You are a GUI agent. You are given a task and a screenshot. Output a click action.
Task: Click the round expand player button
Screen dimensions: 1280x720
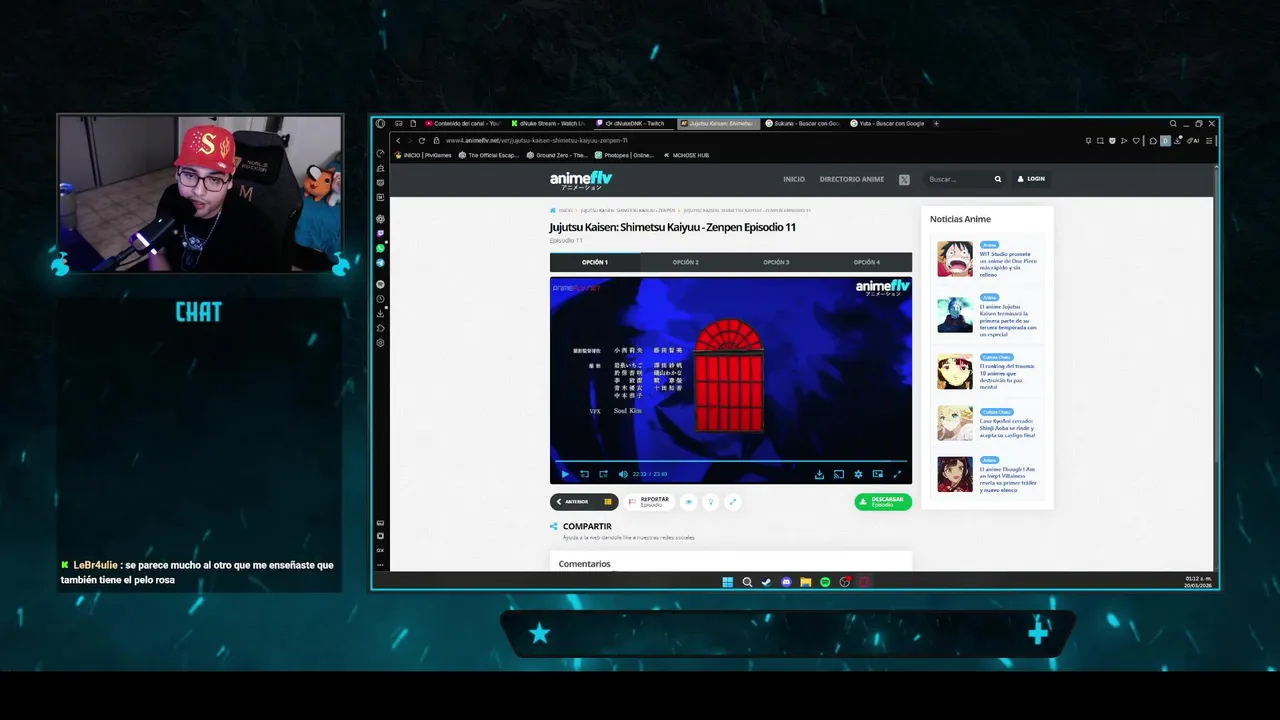point(733,502)
